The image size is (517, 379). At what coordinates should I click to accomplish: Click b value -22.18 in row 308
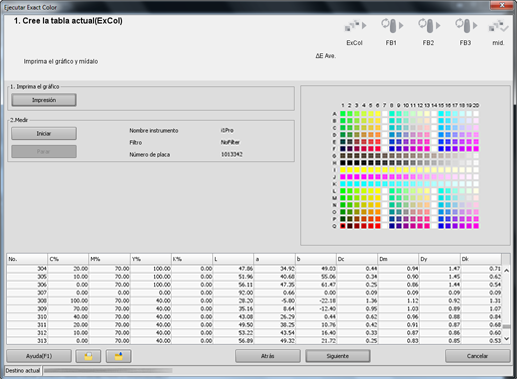327,300
